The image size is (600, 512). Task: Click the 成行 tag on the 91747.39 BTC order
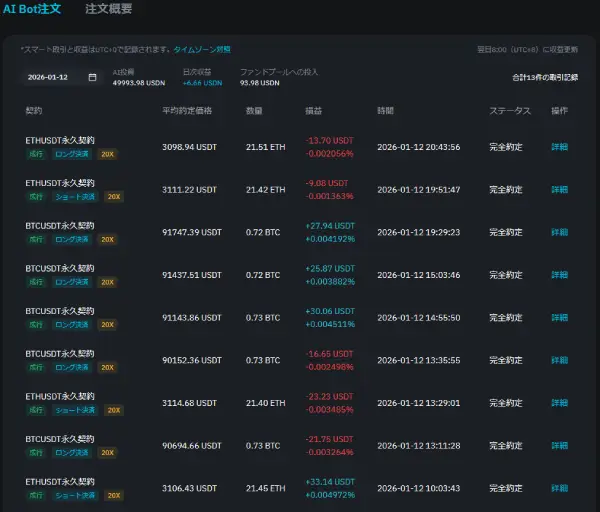(x=36, y=239)
